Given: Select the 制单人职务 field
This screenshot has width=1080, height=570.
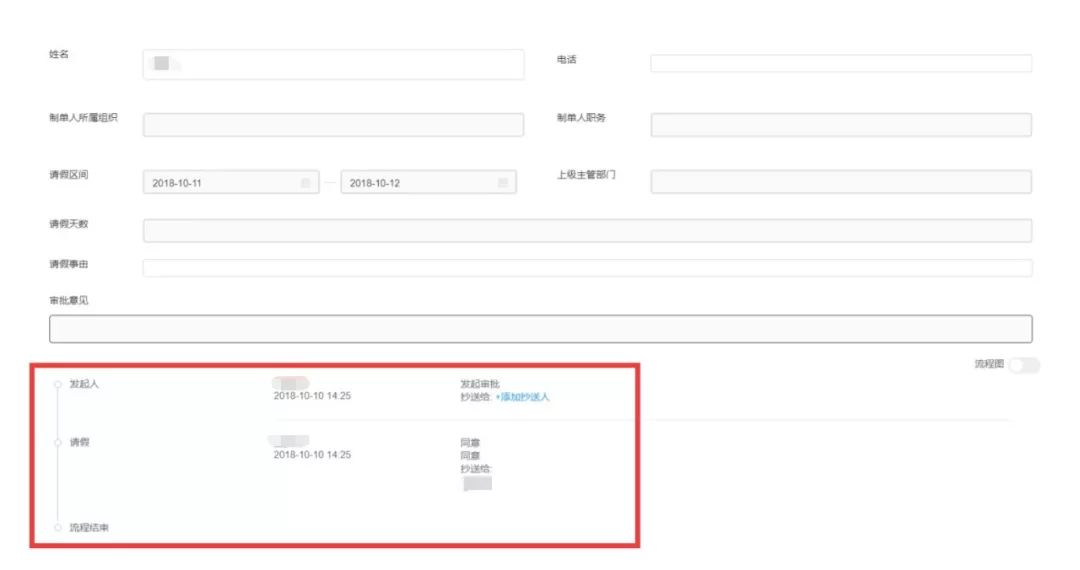Looking at the screenshot, I should (840, 125).
